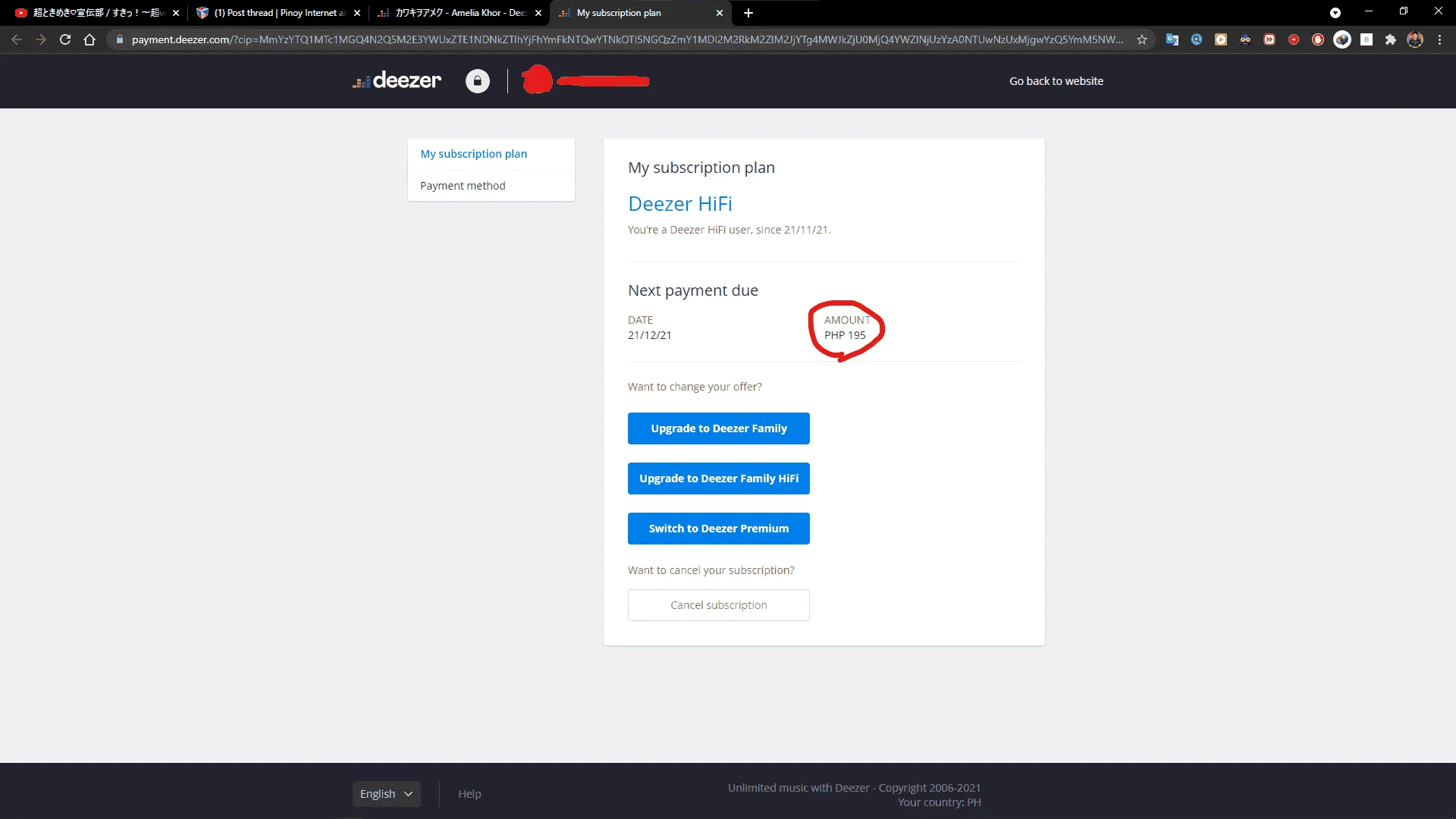View site information via the address bar lock

pyautogui.click(x=119, y=39)
